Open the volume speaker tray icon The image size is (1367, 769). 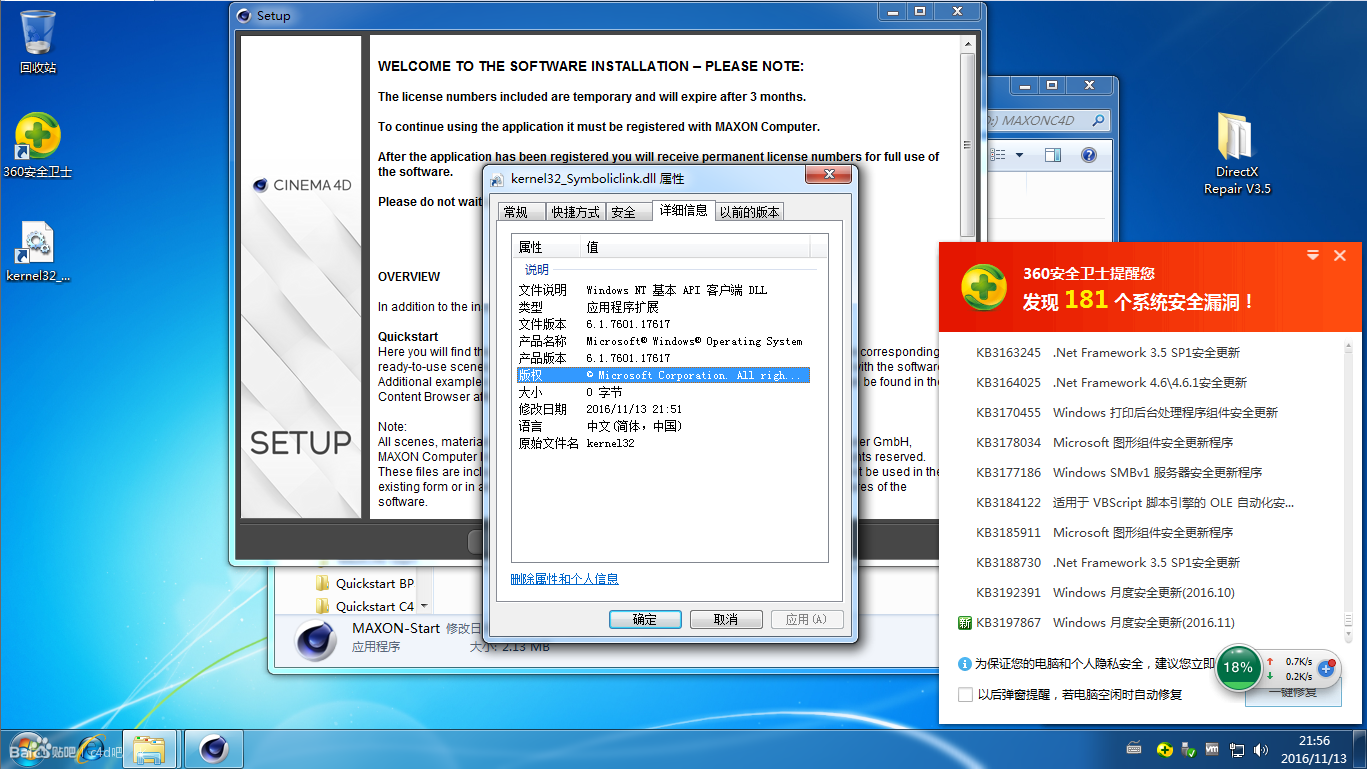tap(1260, 749)
